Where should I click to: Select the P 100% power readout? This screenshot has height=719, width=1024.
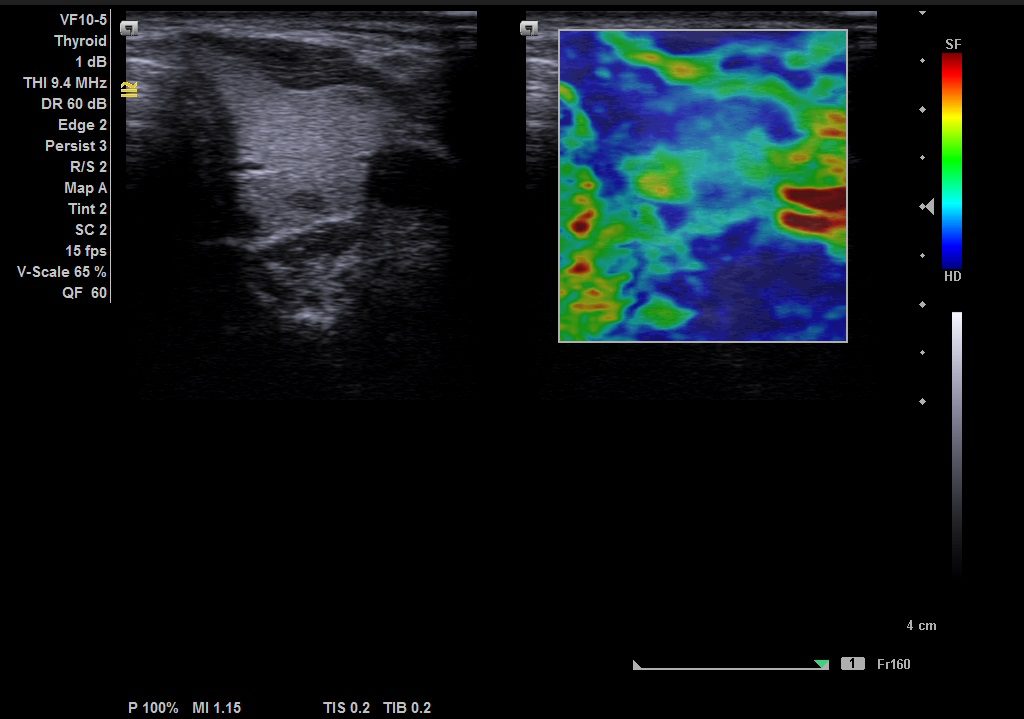[x=153, y=708]
